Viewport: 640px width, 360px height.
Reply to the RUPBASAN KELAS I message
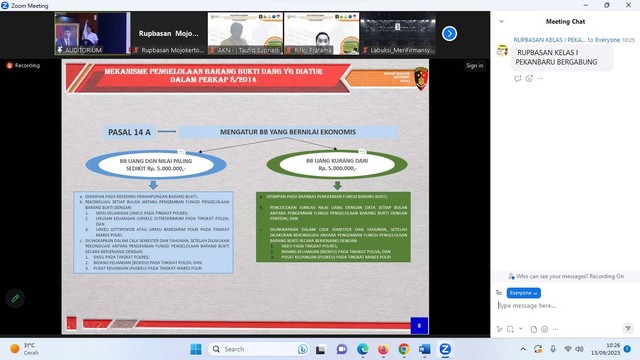point(518,78)
